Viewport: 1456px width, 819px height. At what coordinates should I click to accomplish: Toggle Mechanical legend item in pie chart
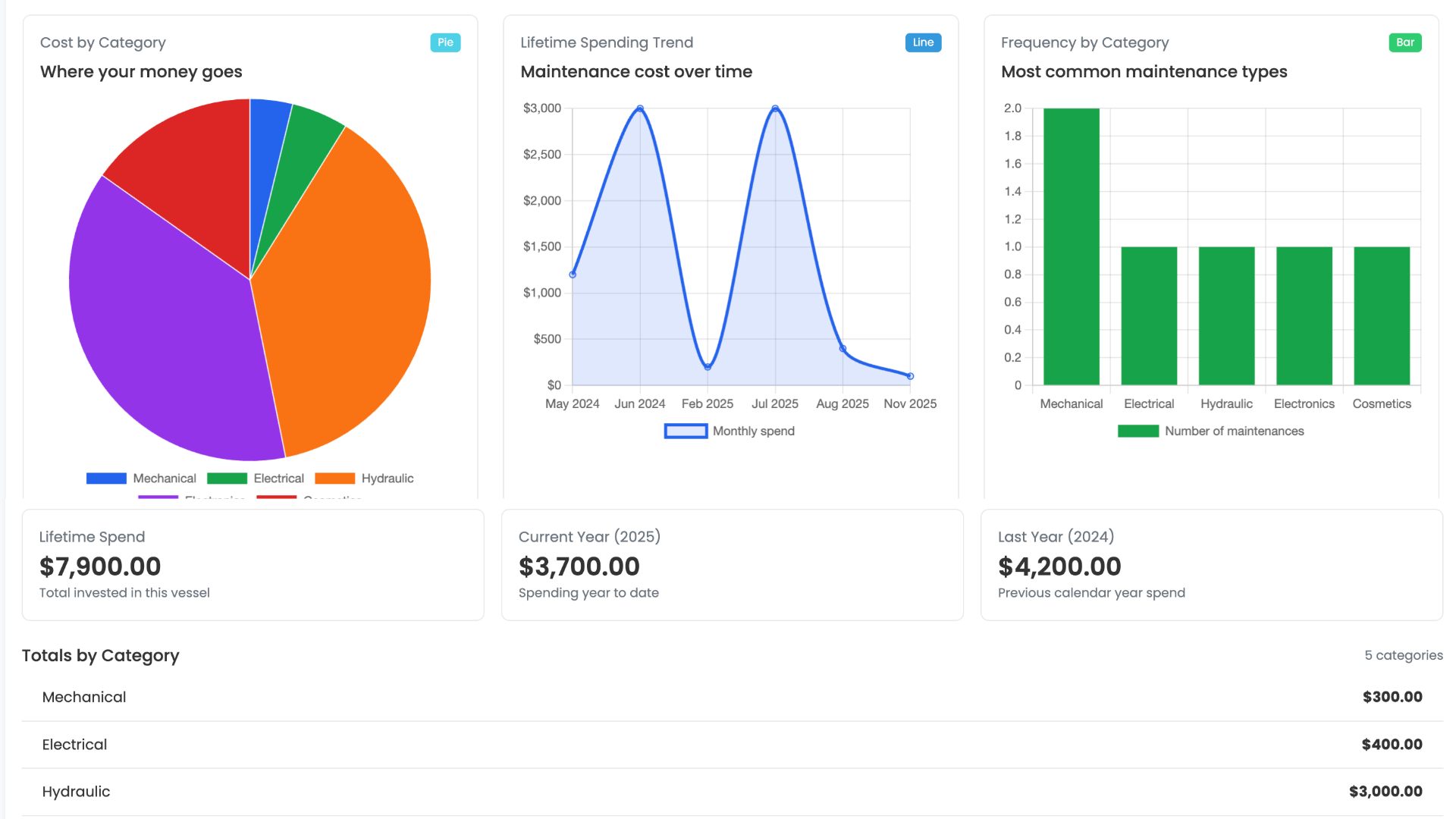click(142, 479)
